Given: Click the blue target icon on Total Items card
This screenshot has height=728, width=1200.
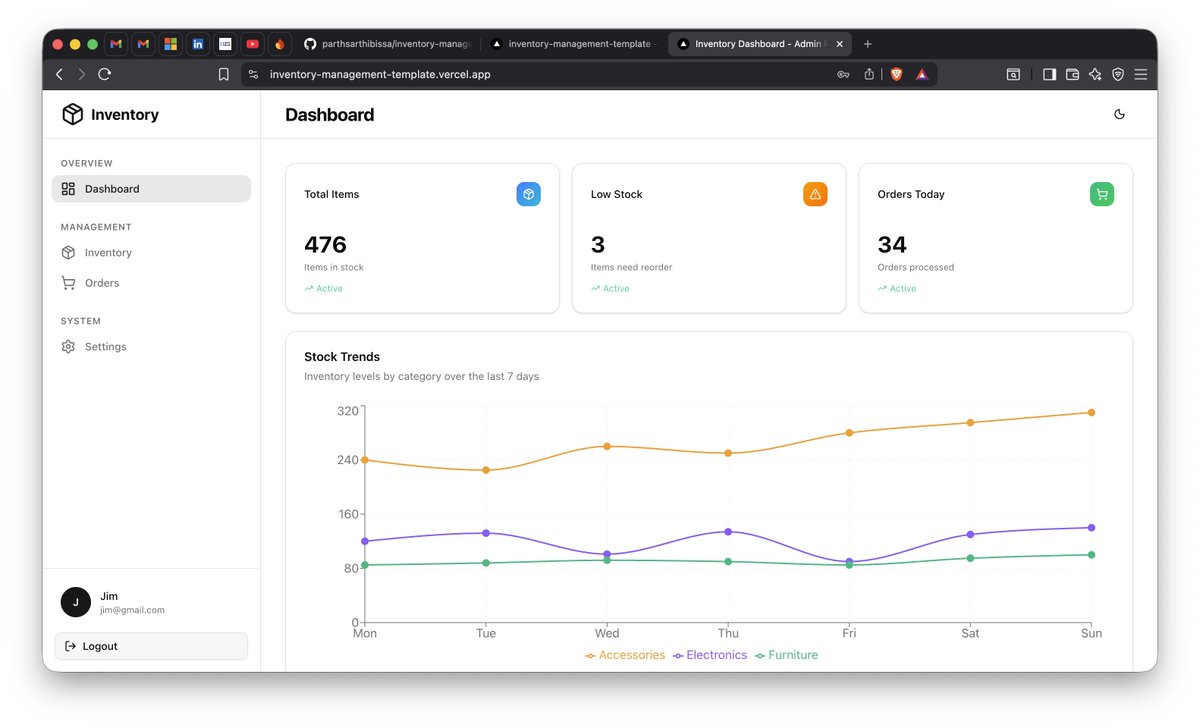Looking at the screenshot, I should [x=528, y=194].
